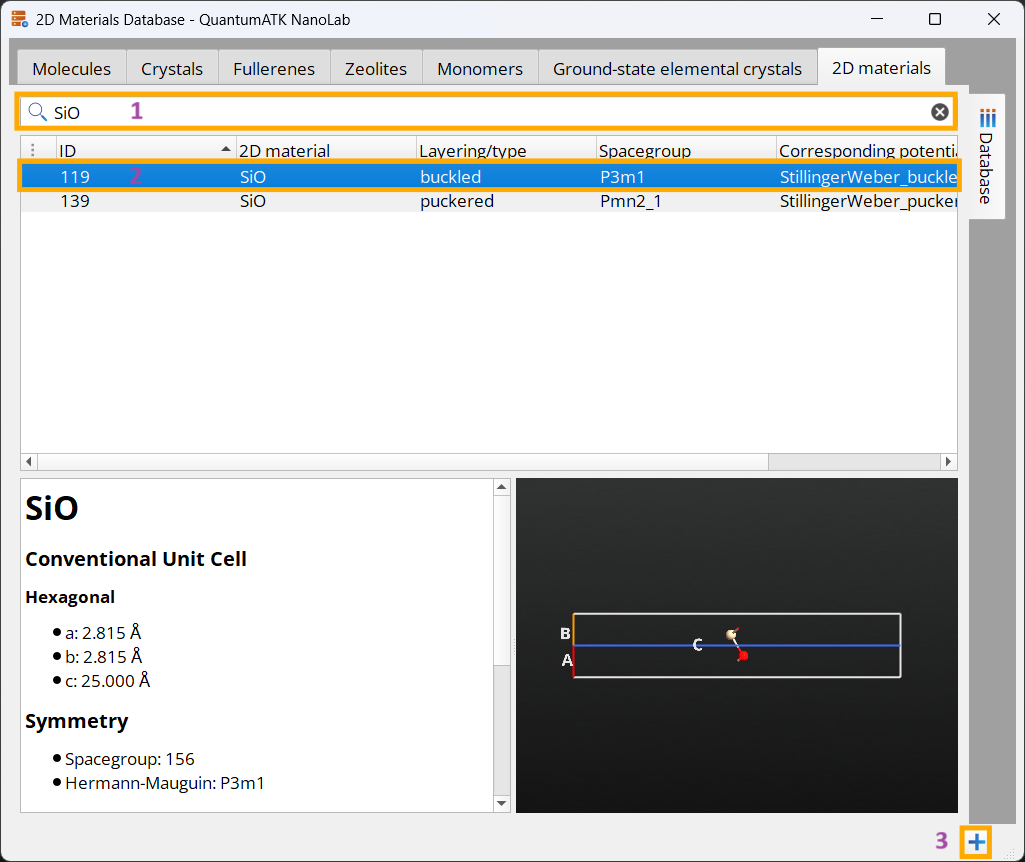Sort by Corresponding potential column header
Viewport: 1025px width, 862px height.
click(x=867, y=150)
